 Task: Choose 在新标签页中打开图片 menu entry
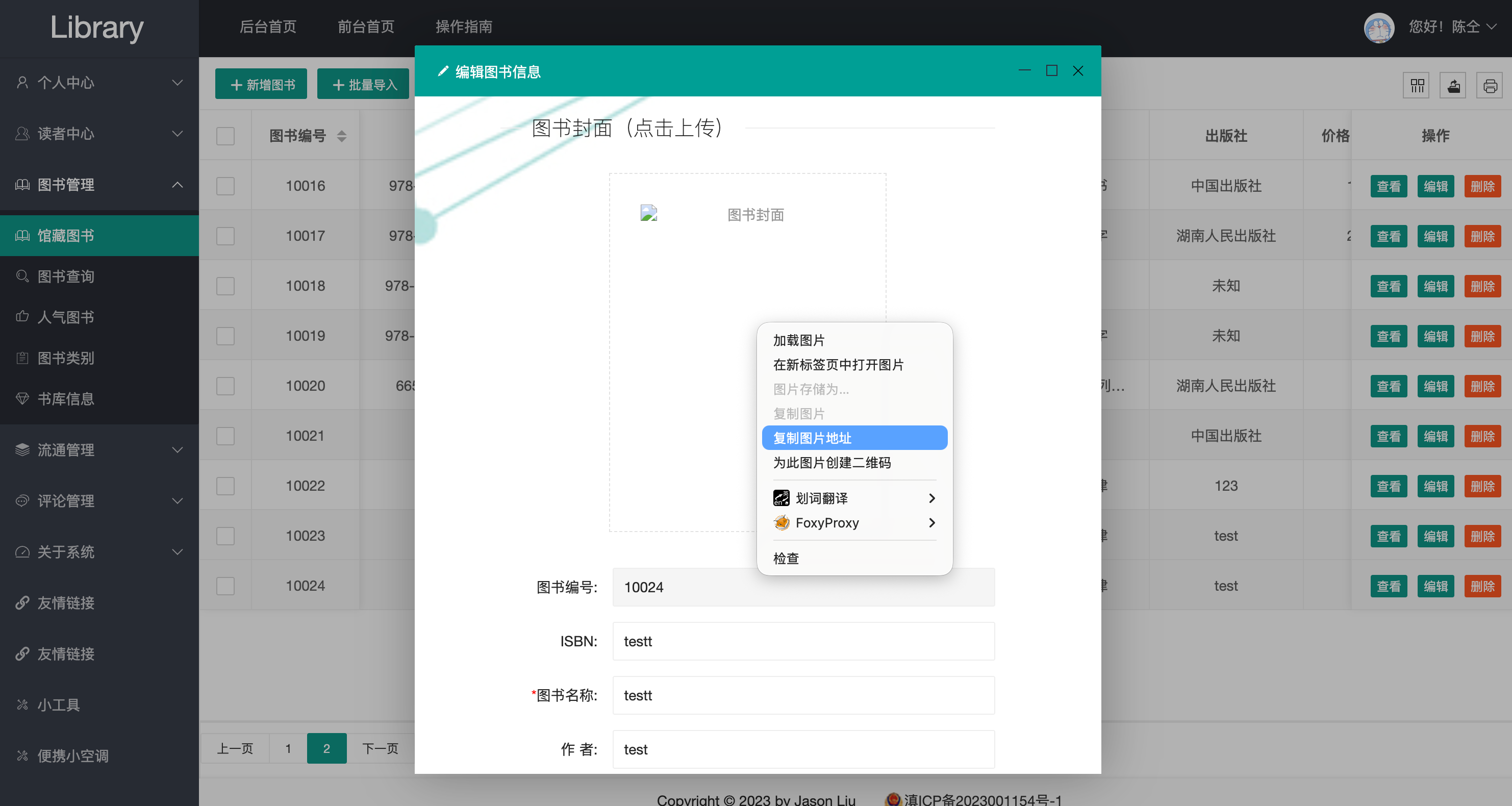838,365
